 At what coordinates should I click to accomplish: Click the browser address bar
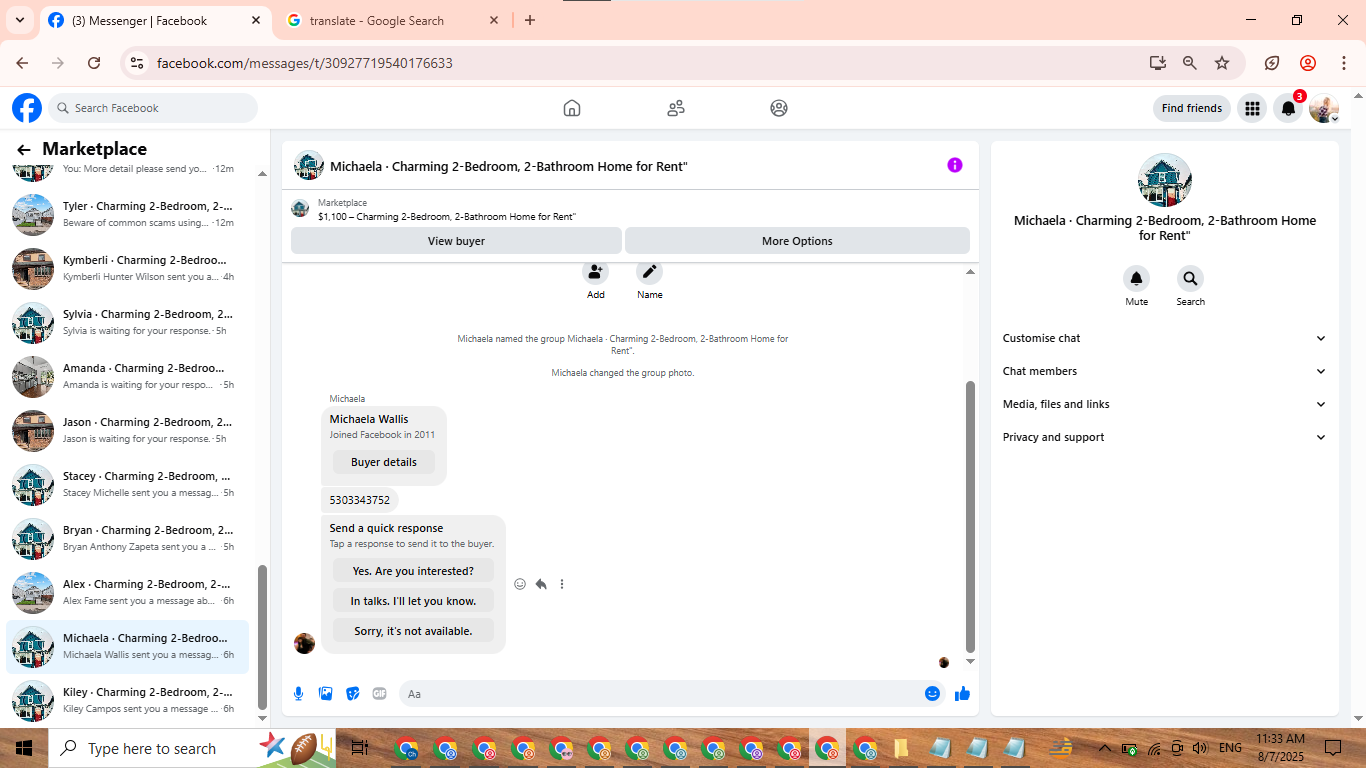point(640,63)
